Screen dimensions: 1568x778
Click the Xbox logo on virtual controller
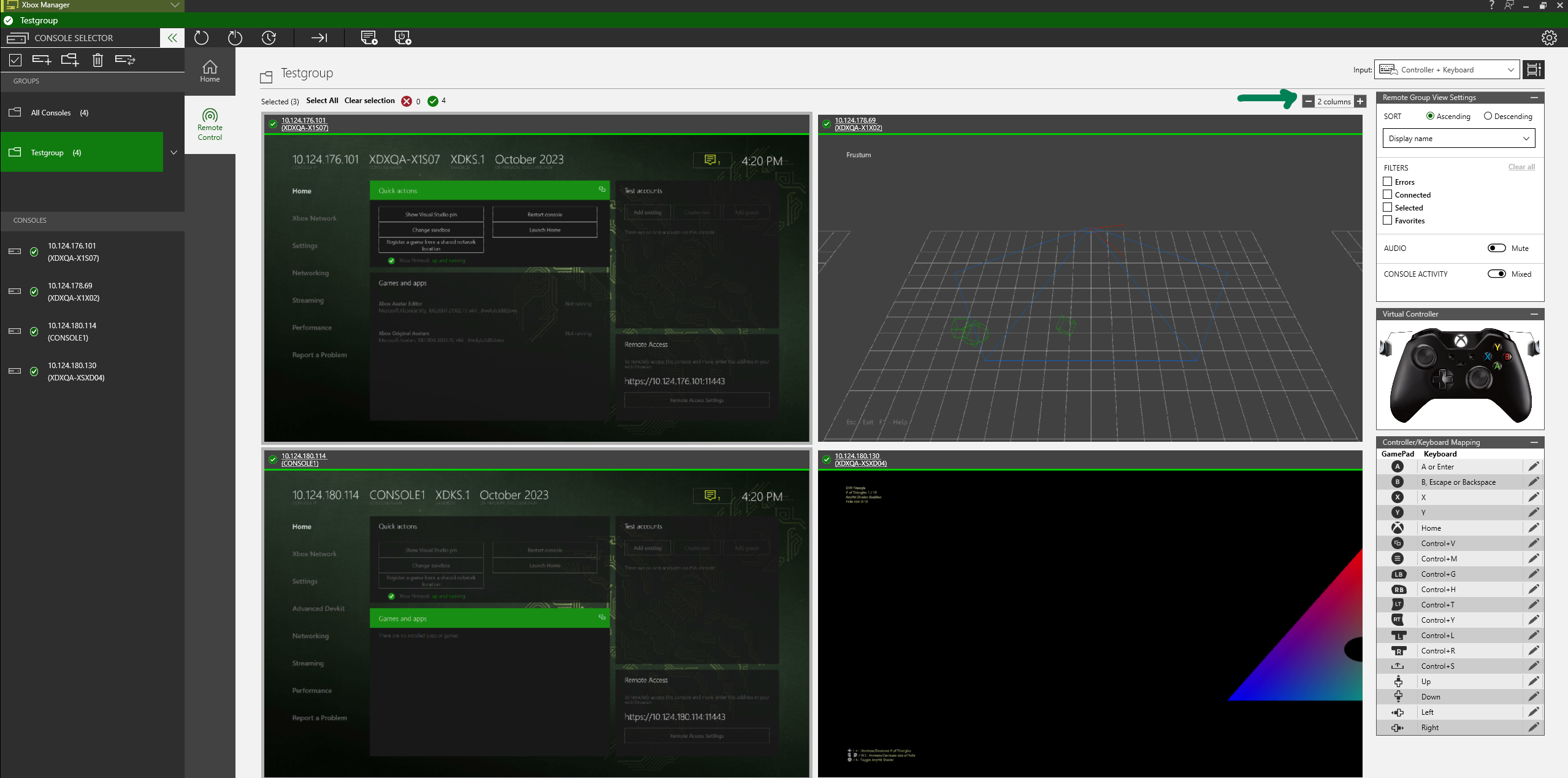[1461, 341]
